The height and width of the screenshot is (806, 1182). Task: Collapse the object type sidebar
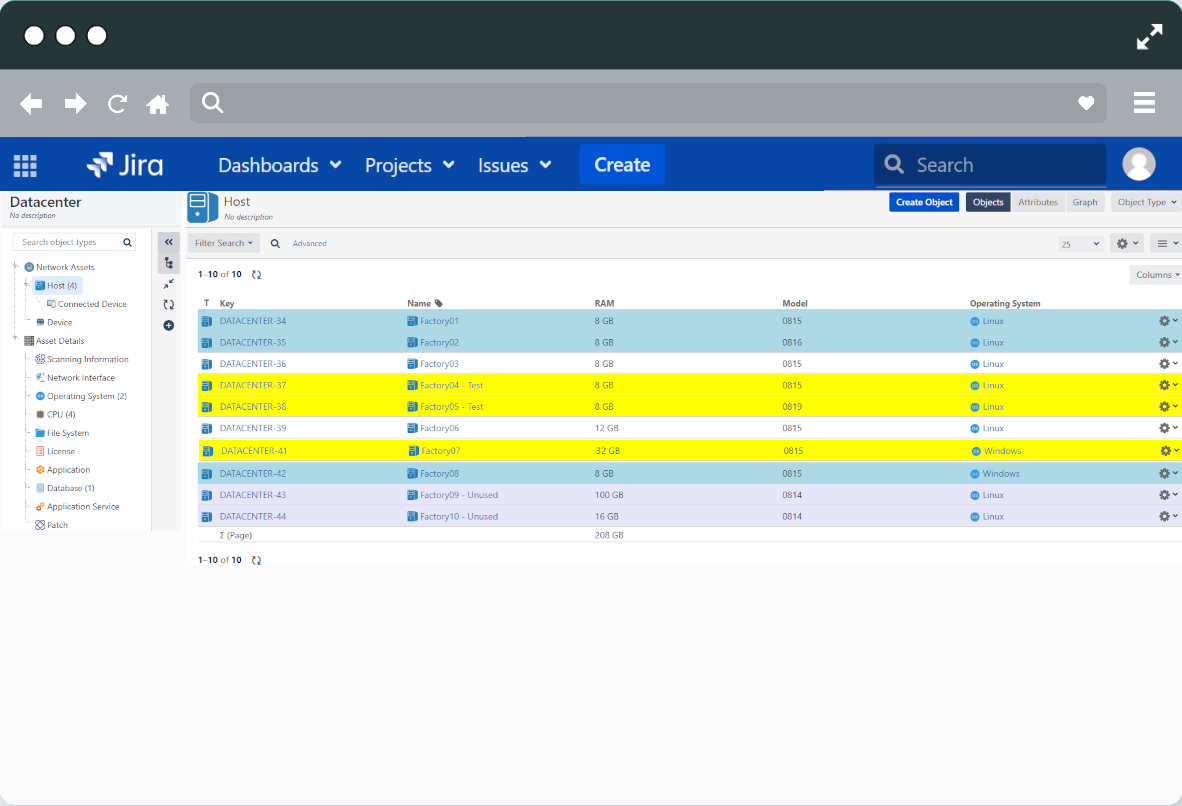coord(169,242)
